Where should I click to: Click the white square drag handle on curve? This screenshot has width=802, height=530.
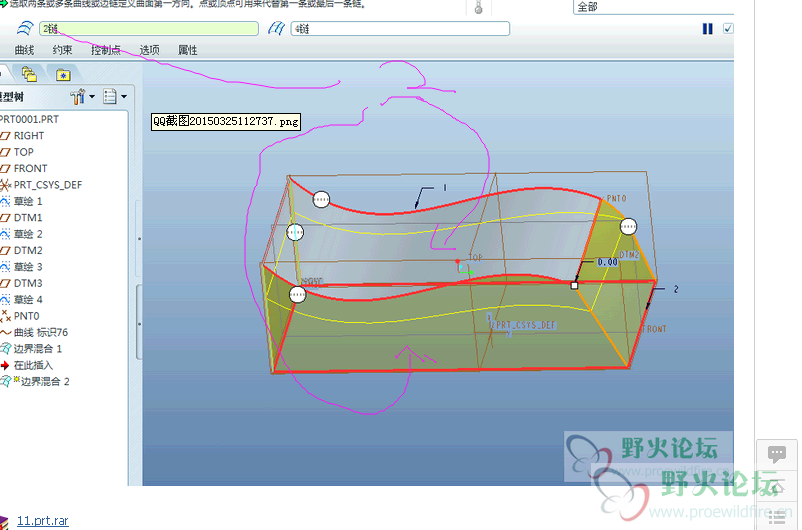coord(574,285)
